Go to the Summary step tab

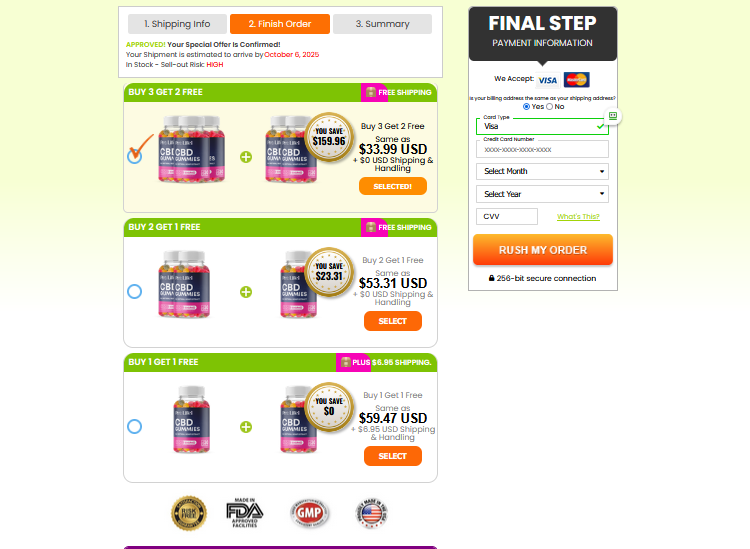[382, 24]
